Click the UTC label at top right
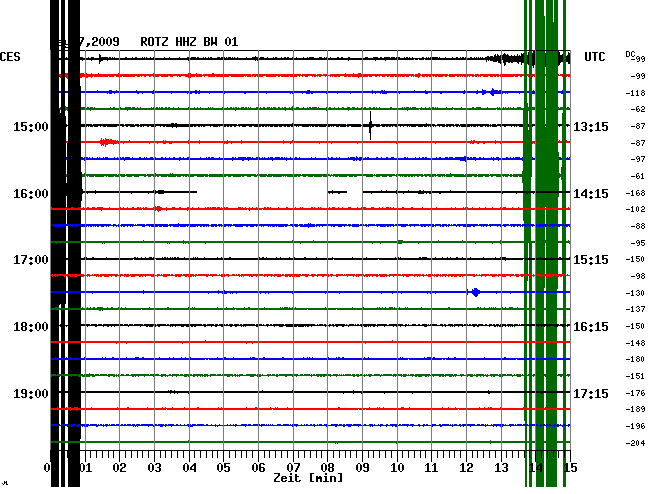The image size is (650, 494). 595,57
